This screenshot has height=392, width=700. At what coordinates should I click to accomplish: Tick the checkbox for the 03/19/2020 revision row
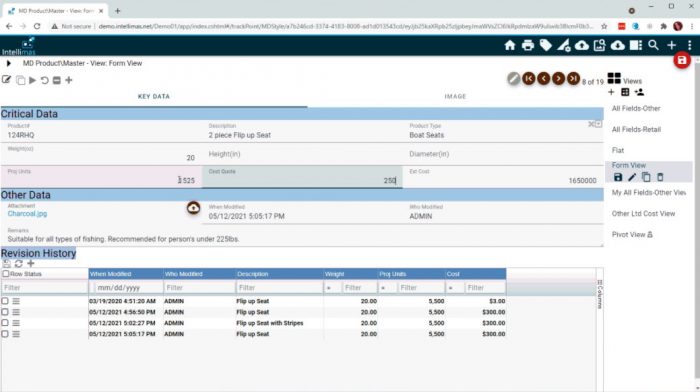(x=5, y=301)
